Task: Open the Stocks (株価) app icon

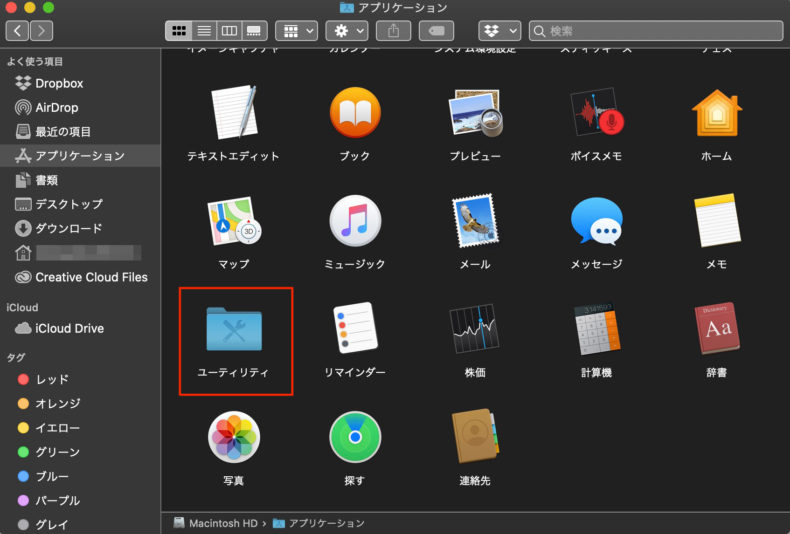Action: tap(475, 328)
